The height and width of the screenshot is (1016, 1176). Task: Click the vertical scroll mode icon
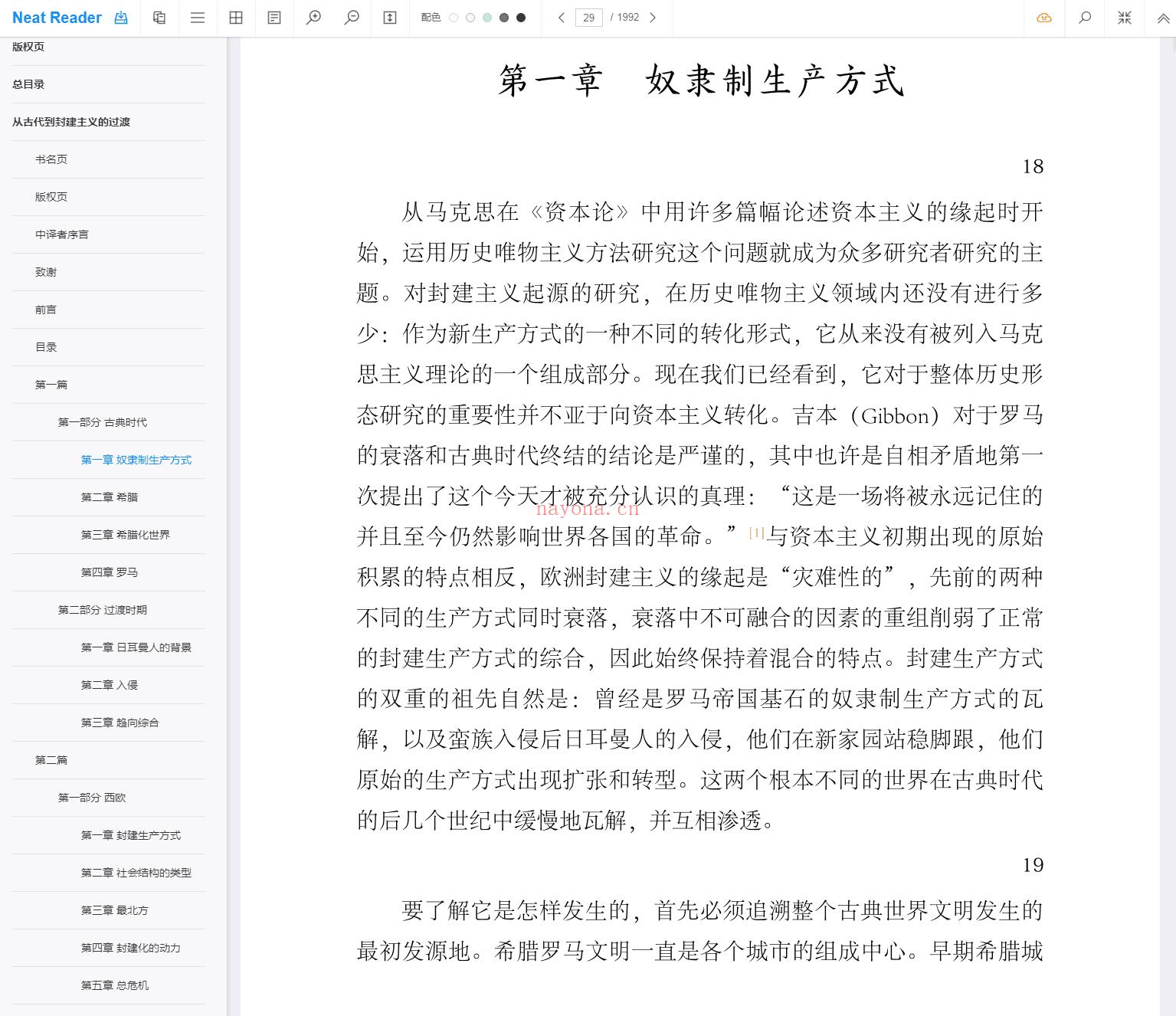[x=390, y=18]
